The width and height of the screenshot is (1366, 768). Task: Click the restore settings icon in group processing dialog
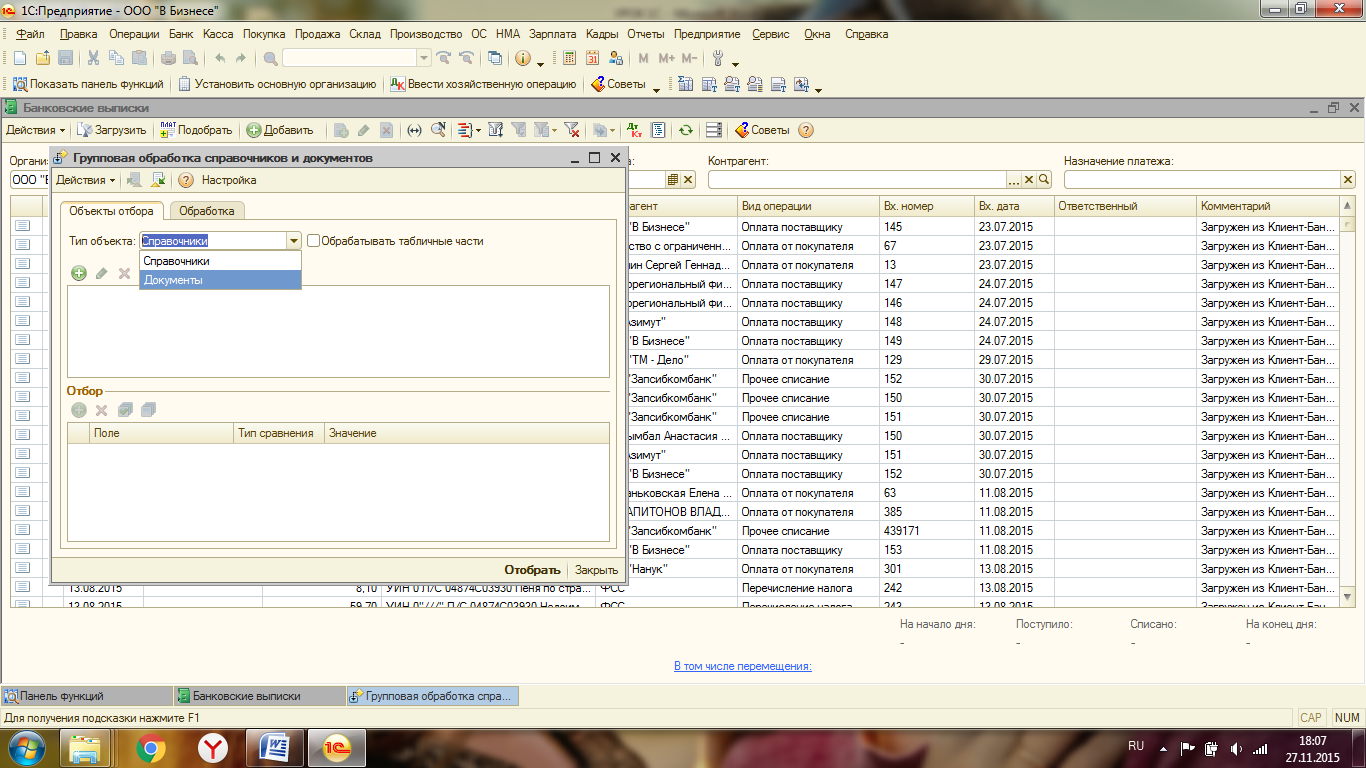[158, 180]
